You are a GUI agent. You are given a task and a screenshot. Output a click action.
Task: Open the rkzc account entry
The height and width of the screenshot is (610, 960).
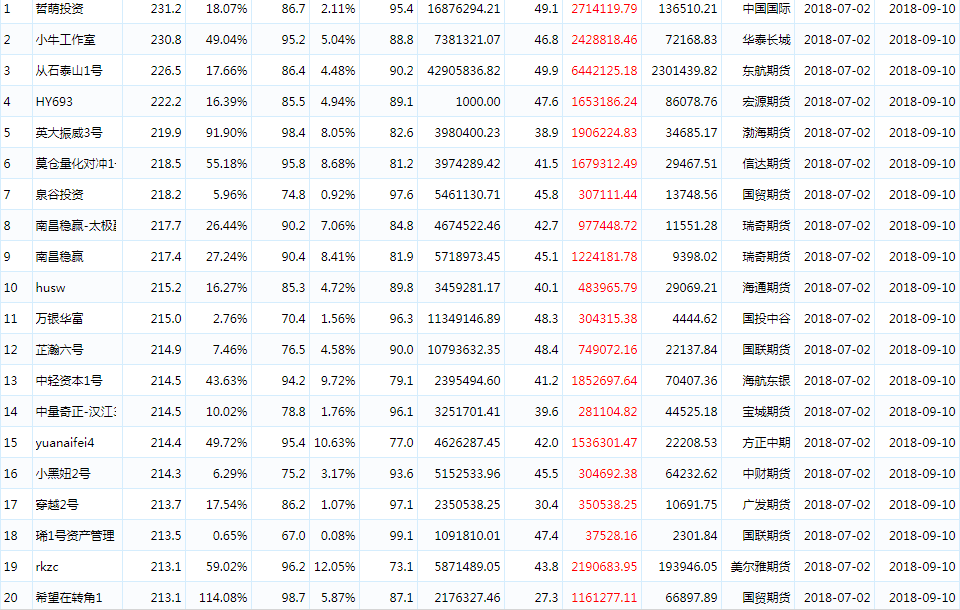47,567
